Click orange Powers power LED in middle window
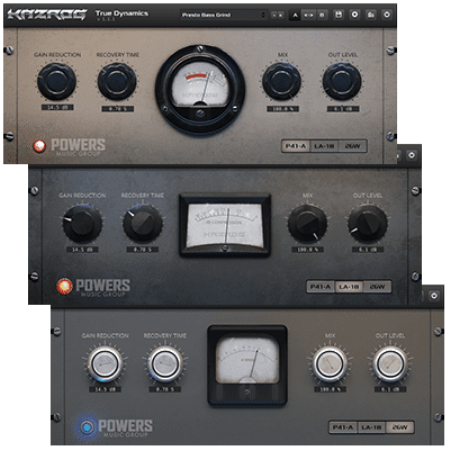The width and height of the screenshot is (450, 450). click(x=64, y=286)
